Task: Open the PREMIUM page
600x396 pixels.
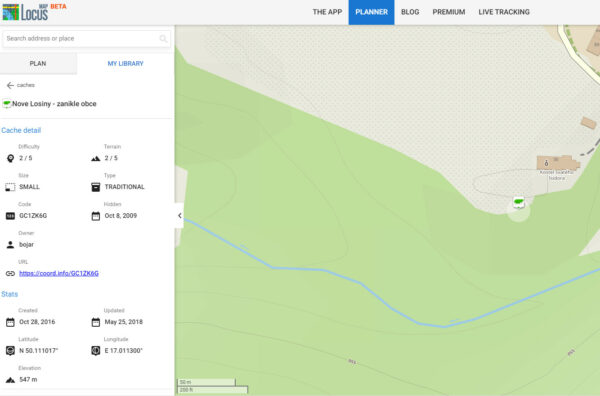Action: [449, 12]
